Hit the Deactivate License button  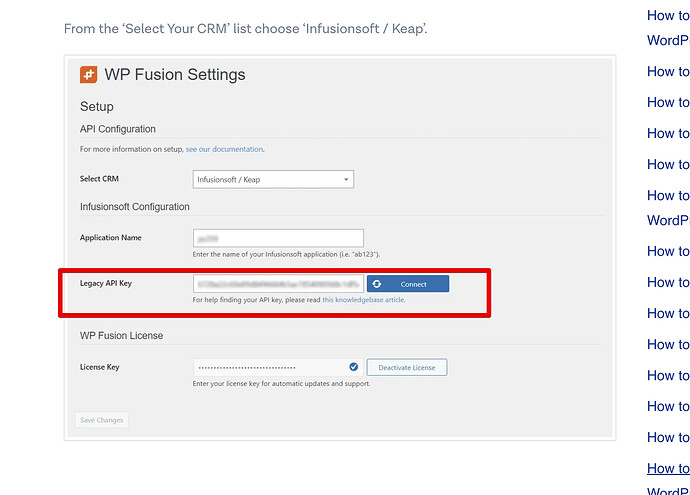[x=407, y=367]
